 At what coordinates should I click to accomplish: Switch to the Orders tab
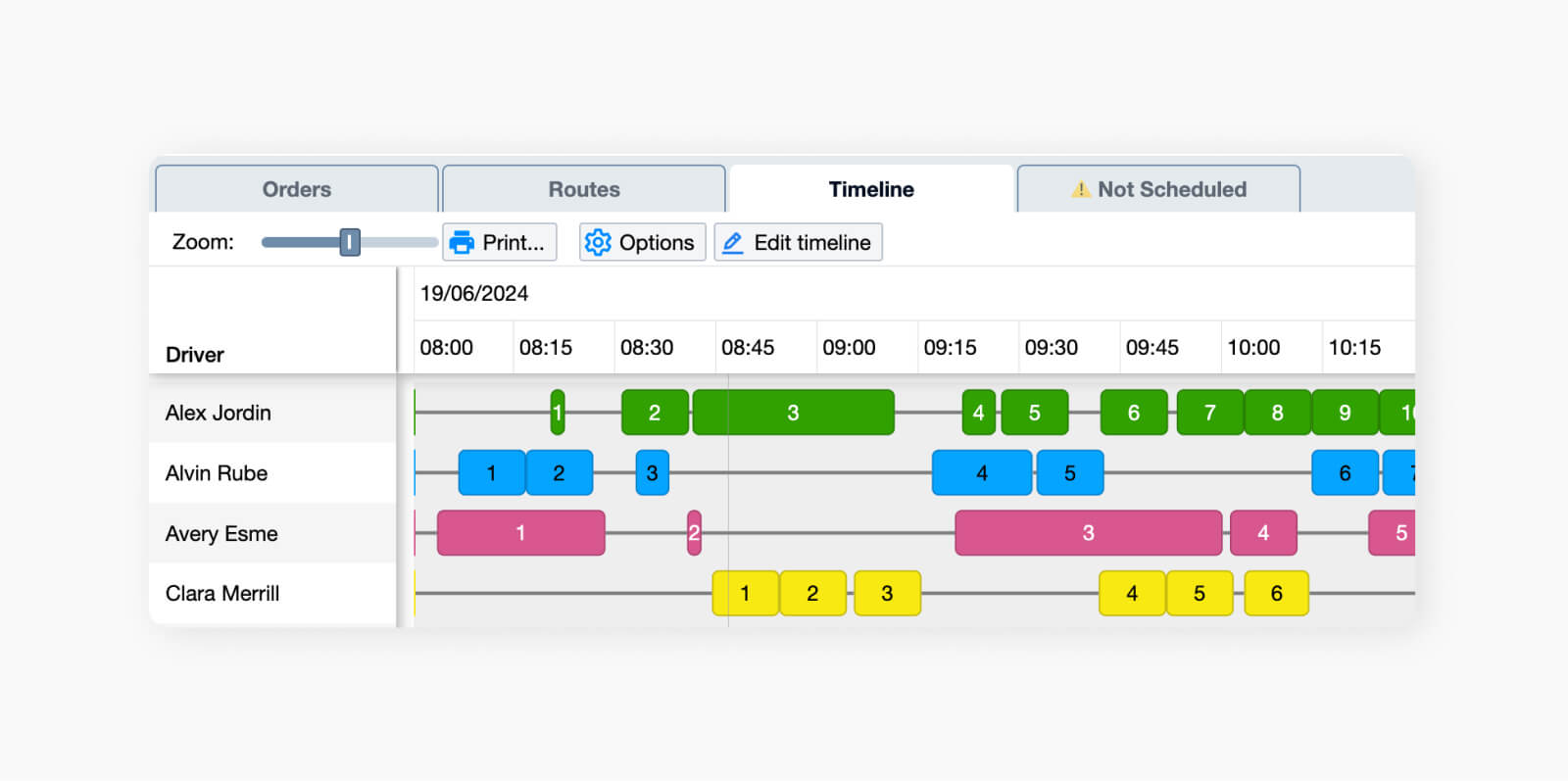(296, 189)
